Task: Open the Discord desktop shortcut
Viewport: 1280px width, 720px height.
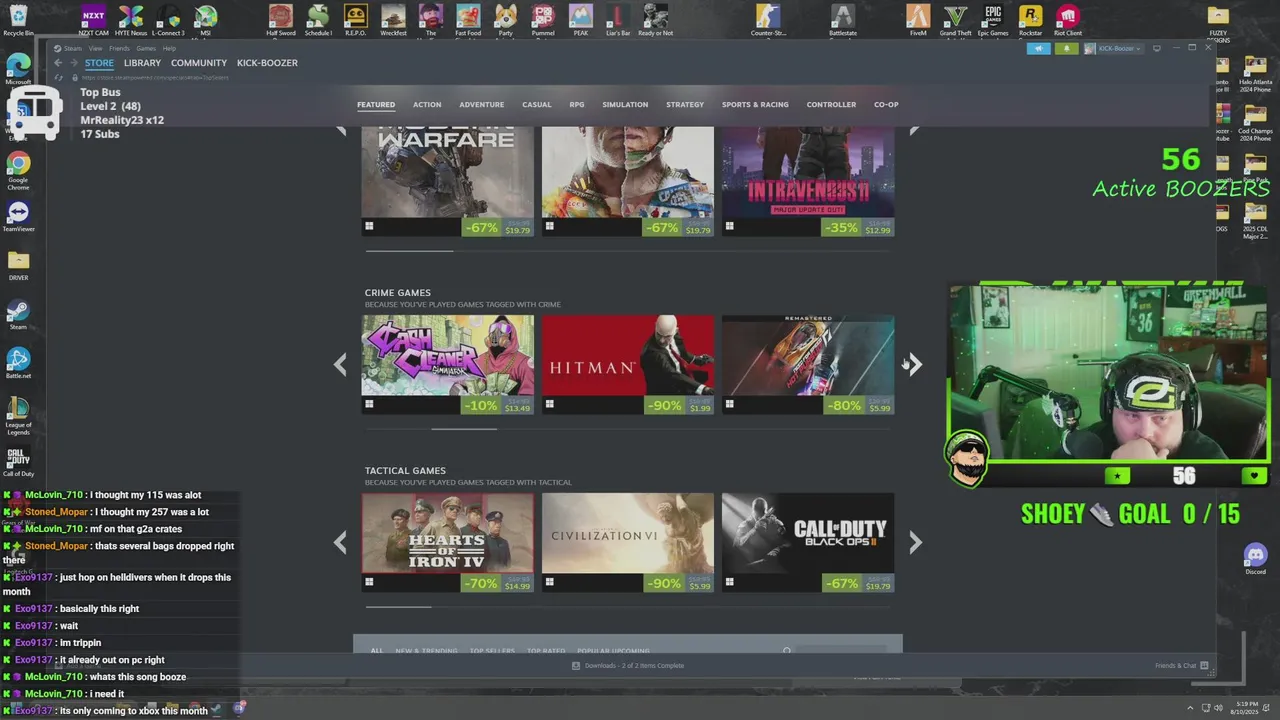Action: (x=1255, y=559)
